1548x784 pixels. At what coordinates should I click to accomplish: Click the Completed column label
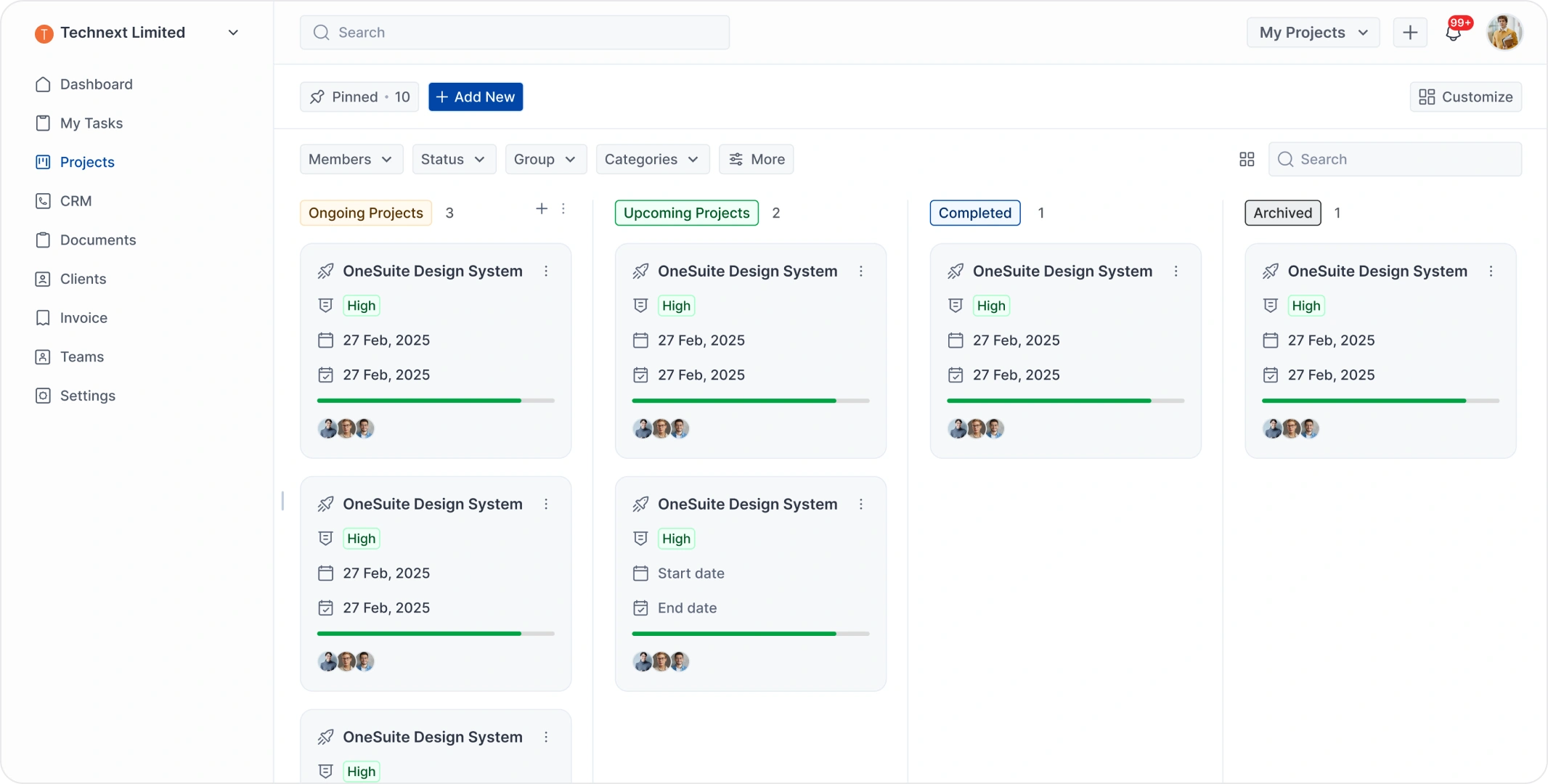(x=975, y=213)
